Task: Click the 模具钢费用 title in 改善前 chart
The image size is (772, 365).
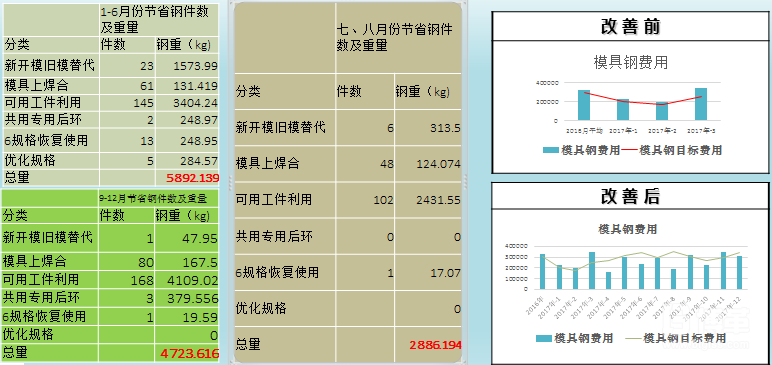Action: click(x=631, y=62)
